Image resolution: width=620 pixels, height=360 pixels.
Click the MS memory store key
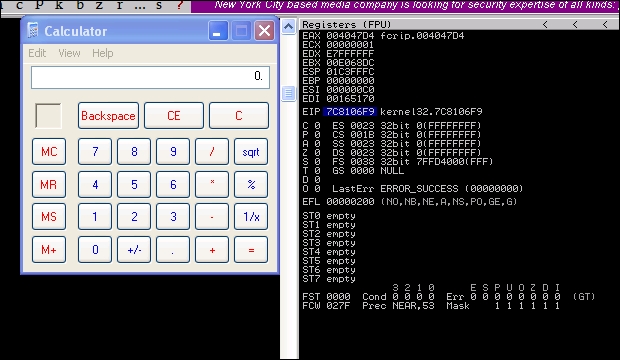click(49, 217)
